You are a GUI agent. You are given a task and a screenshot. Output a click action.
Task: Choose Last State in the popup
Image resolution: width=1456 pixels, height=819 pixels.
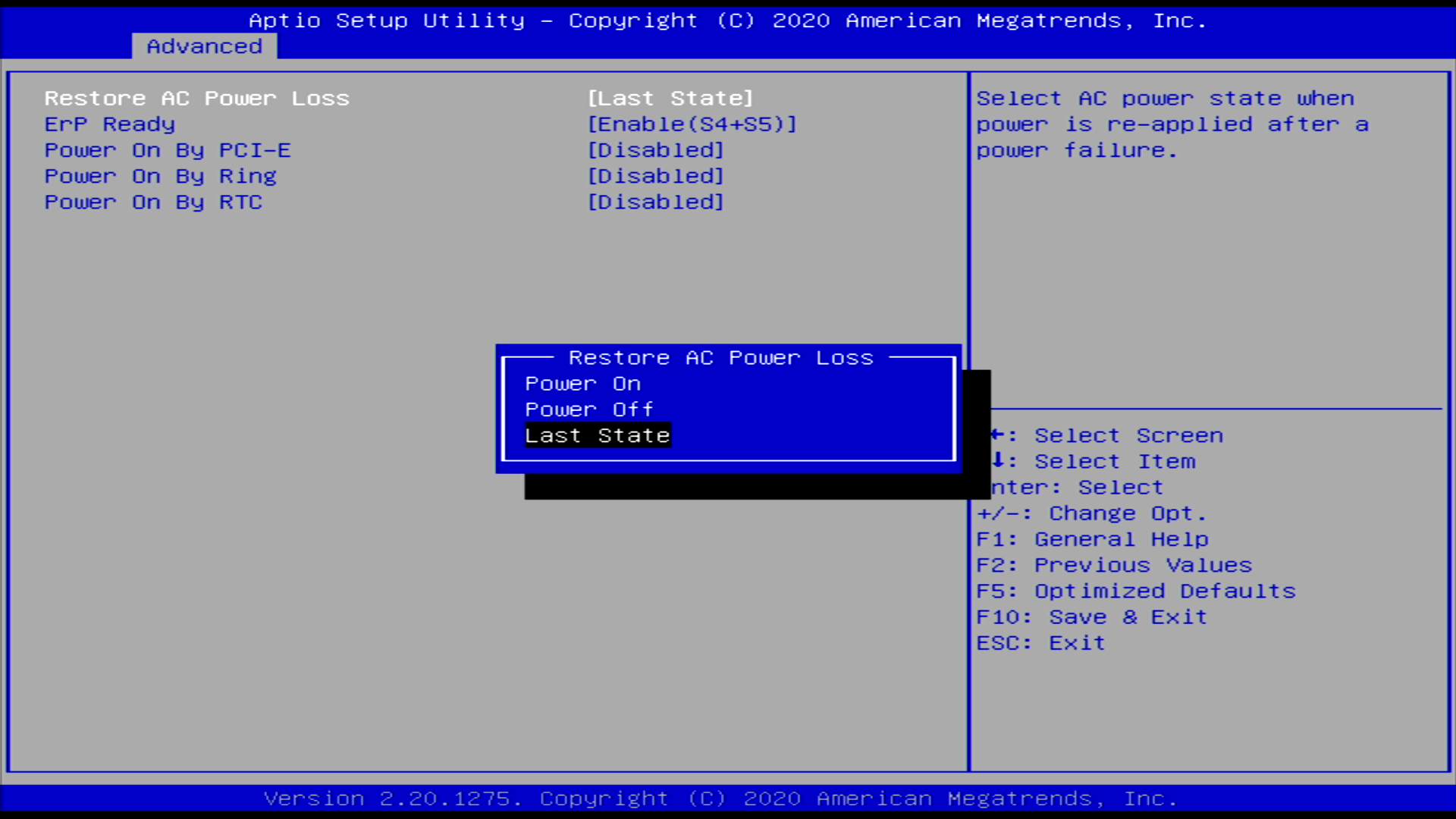598,435
